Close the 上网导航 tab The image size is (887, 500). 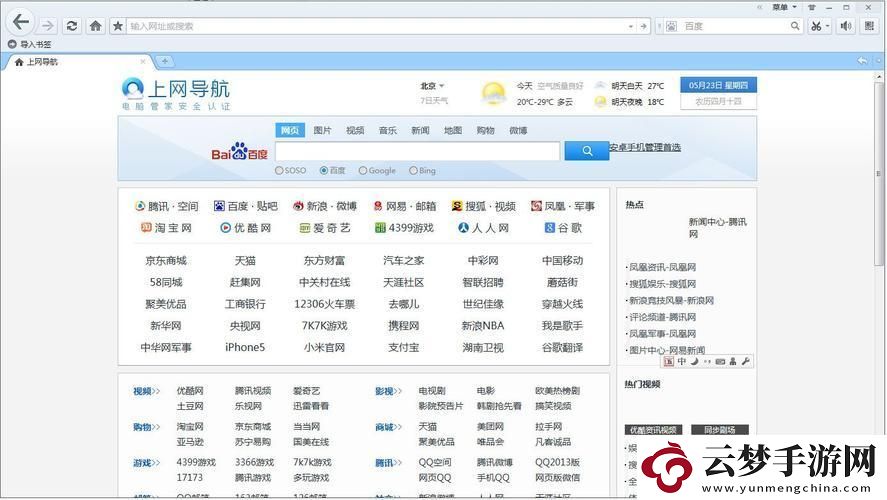(143, 62)
